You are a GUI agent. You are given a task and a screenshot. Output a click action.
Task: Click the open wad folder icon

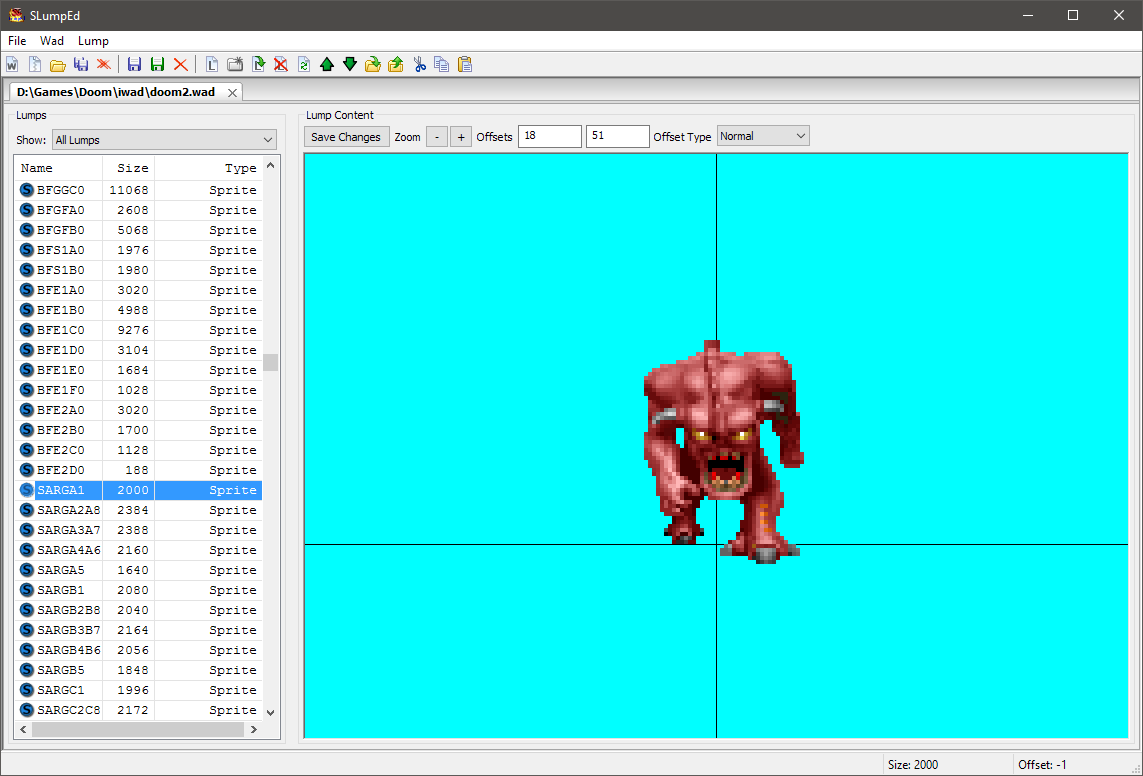pyautogui.click(x=58, y=65)
